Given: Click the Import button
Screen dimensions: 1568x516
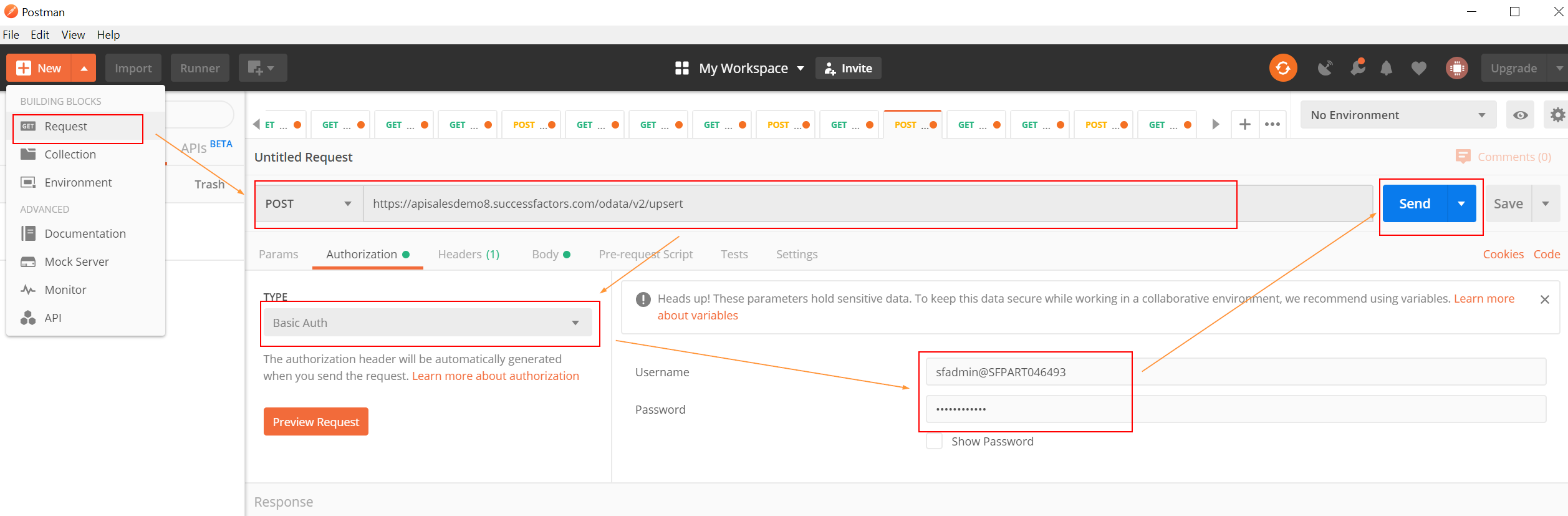Looking at the screenshot, I should (x=133, y=68).
